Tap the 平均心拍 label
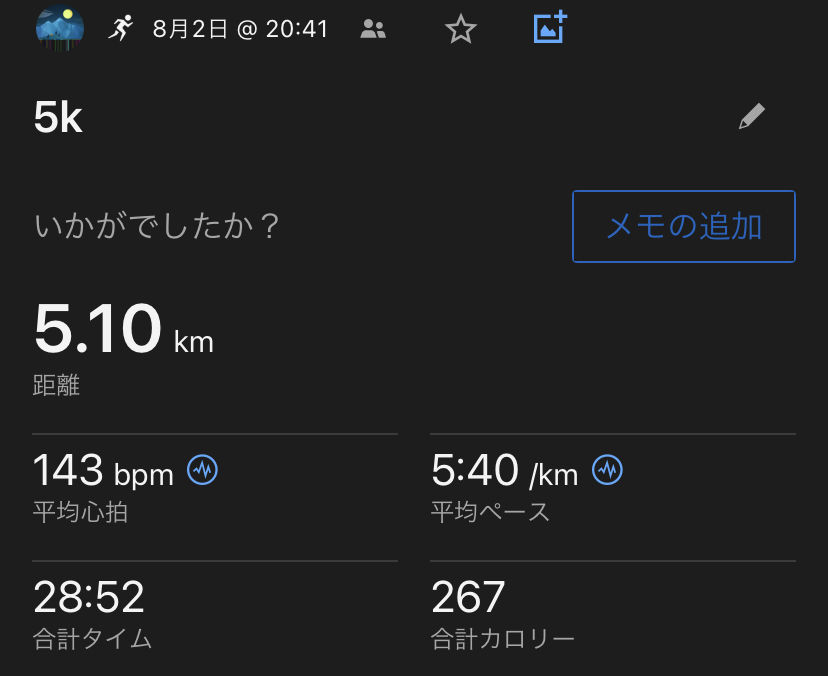Viewport: 828px width, 676px height. (x=81, y=513)
